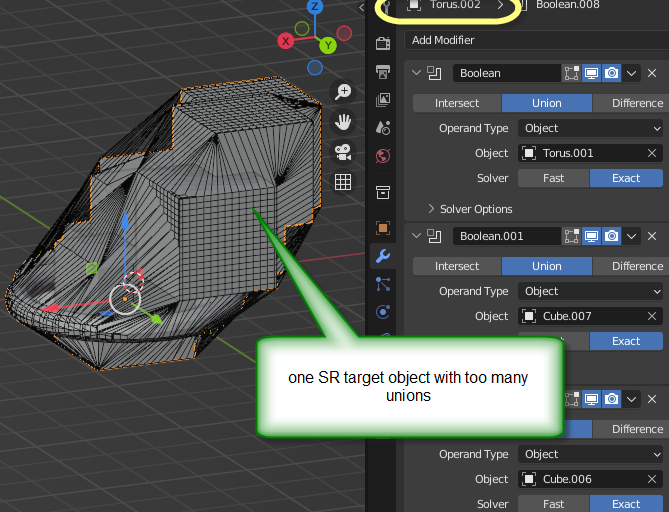Toggle viewport display for Boolean.001

pyautogui.click(x=591, y=236)
